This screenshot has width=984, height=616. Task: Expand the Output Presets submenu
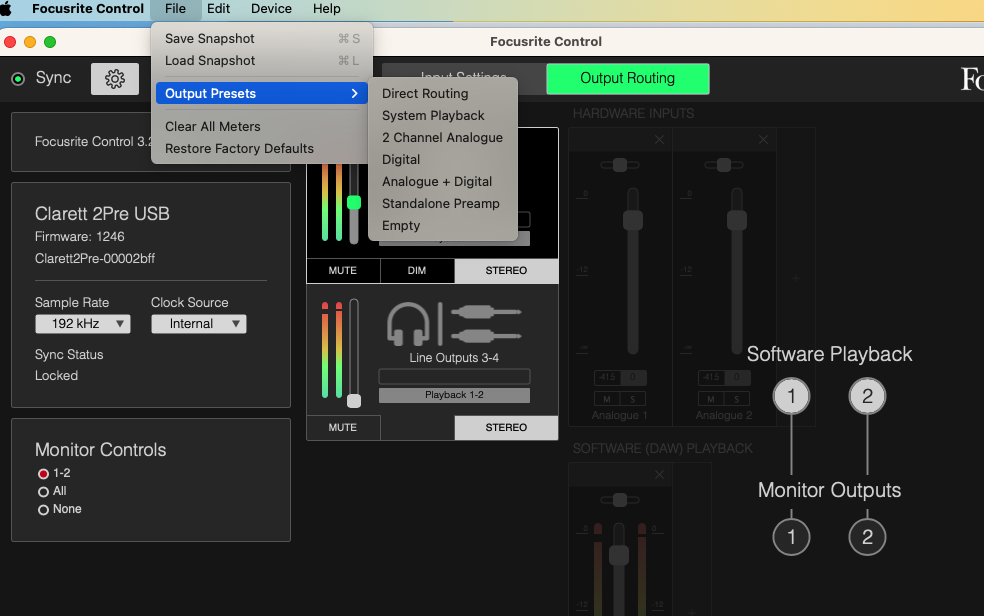262,93
